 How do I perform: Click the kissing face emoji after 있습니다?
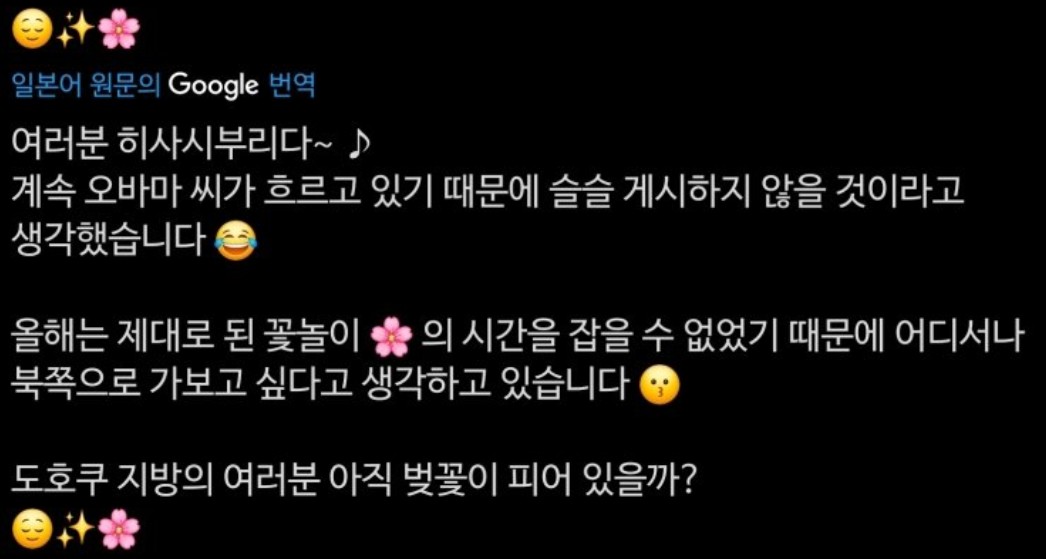pyautogui.click(x=658, y=386)
